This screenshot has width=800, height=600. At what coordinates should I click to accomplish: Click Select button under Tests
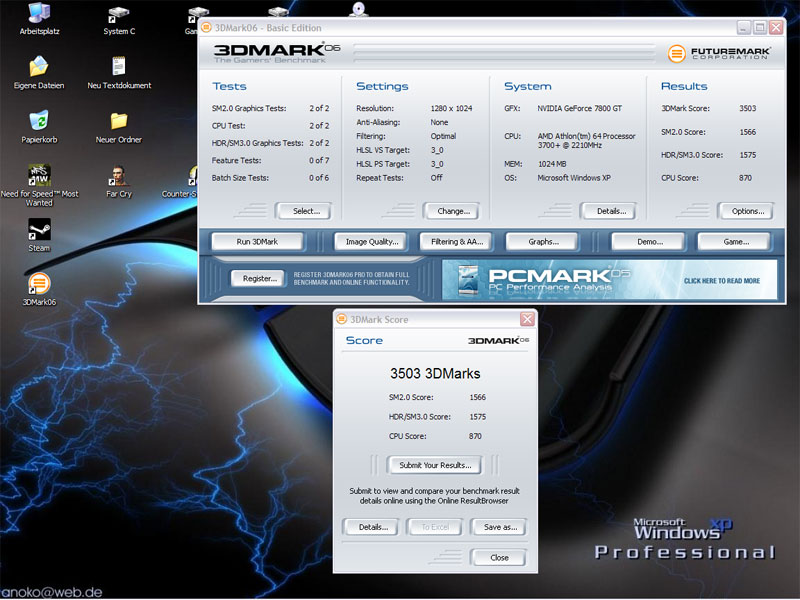pos(304,211)
